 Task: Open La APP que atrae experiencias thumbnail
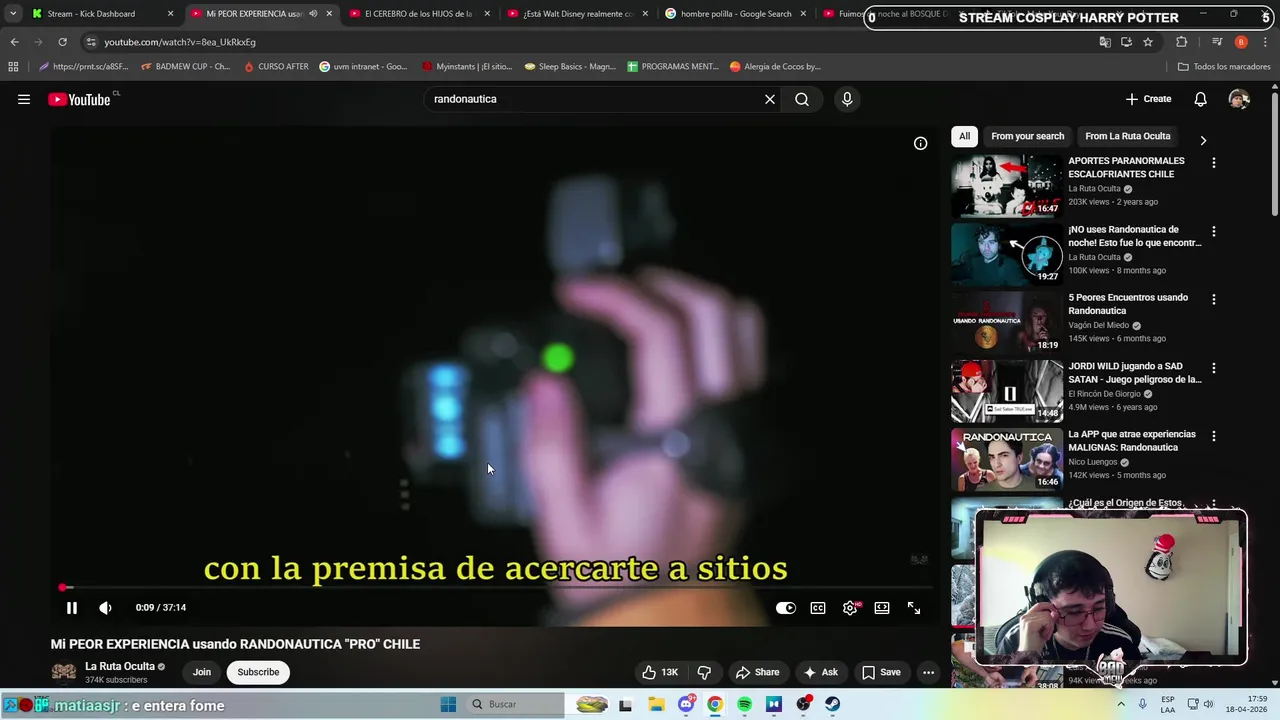(1007, 460)
